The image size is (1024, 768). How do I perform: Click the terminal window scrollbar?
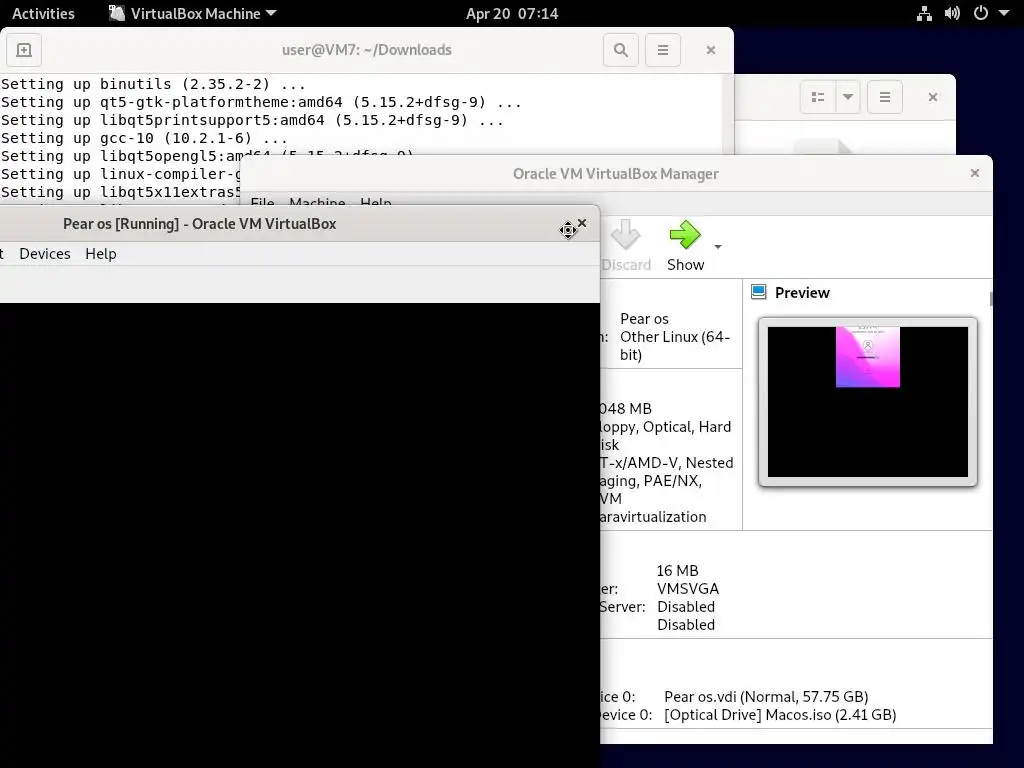tap(728, 114)
